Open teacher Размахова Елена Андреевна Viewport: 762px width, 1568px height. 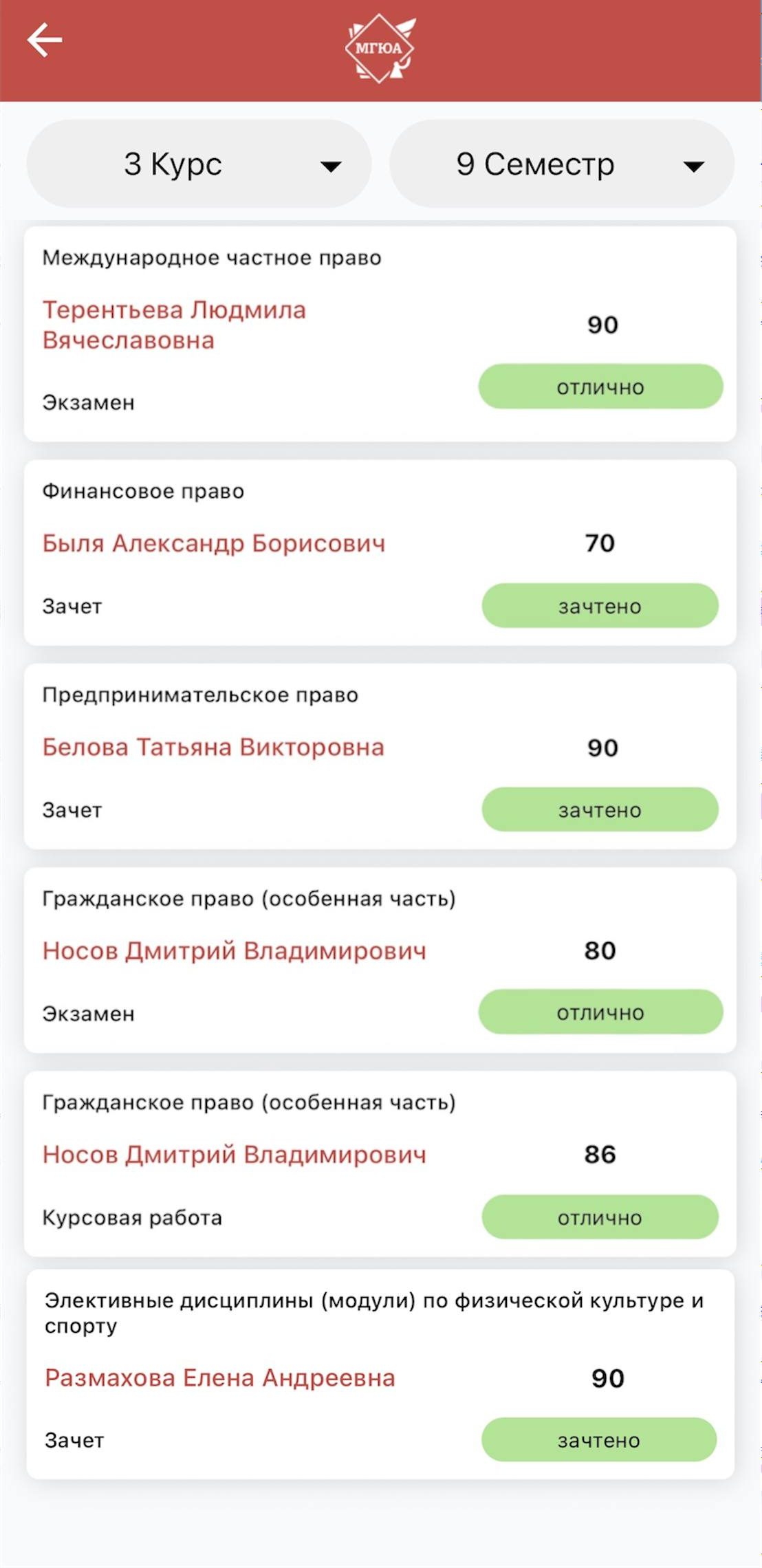(x=220, y=1378)
